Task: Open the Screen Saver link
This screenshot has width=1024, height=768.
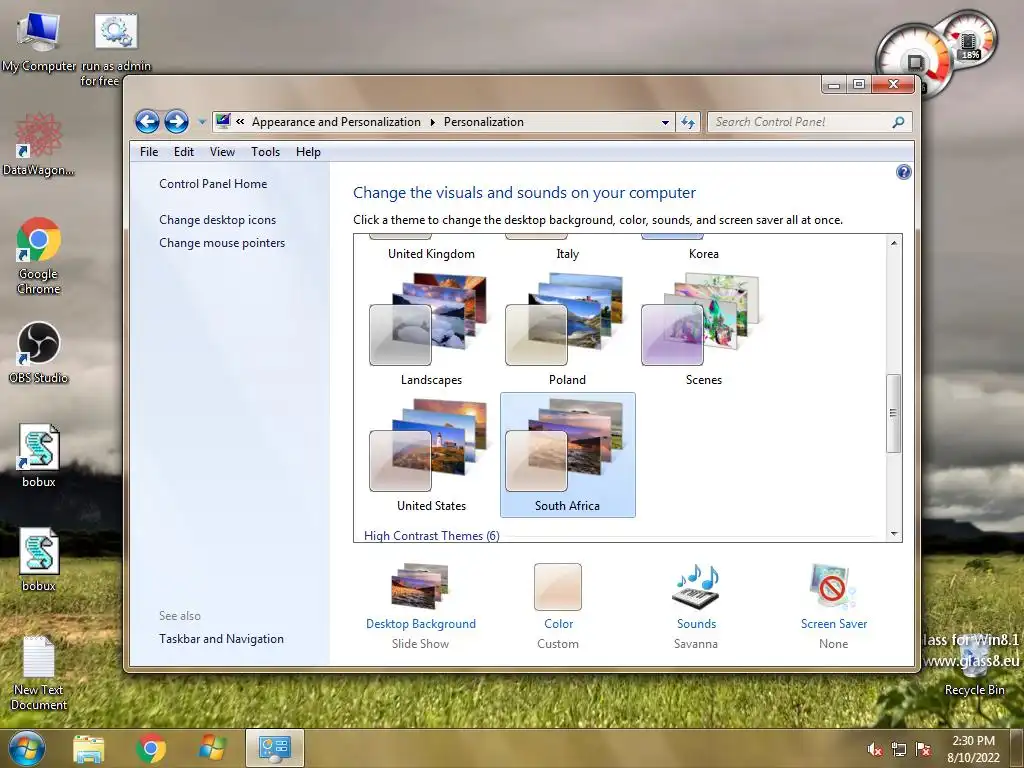Action: [x=834, y=624]
